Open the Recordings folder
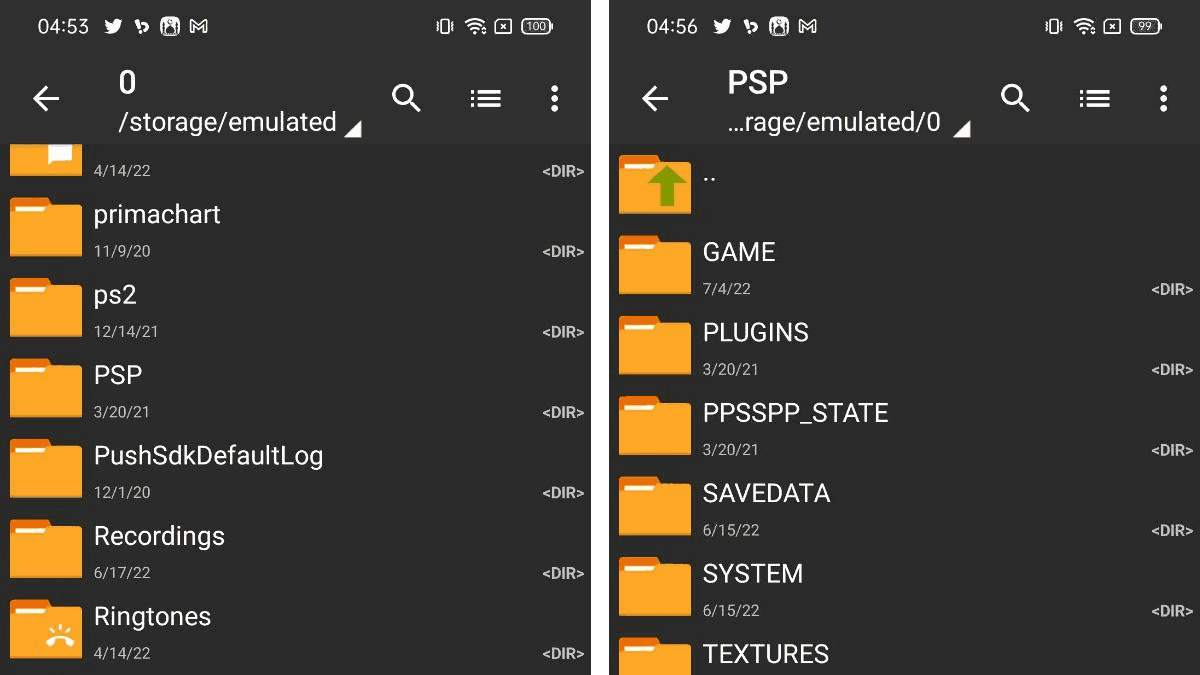Viewport: 1200px width, 675px height. (159, 537)
